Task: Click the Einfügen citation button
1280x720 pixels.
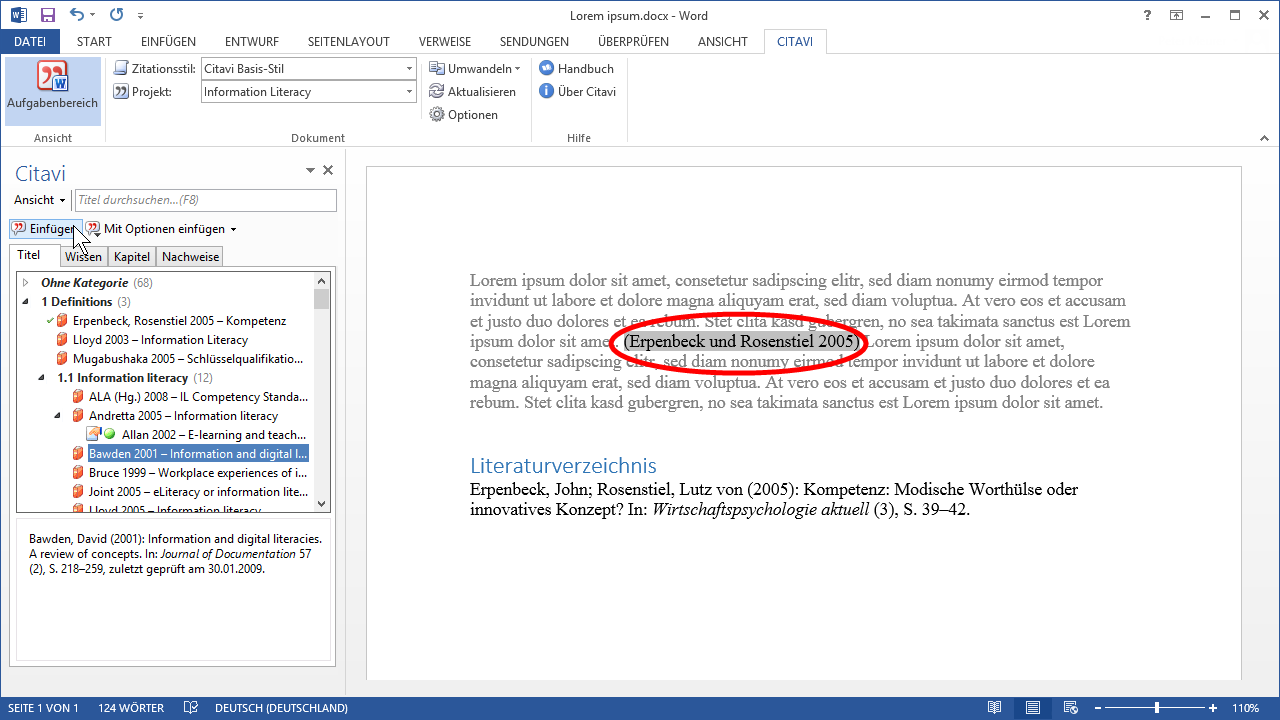Action: click(44, 229)
